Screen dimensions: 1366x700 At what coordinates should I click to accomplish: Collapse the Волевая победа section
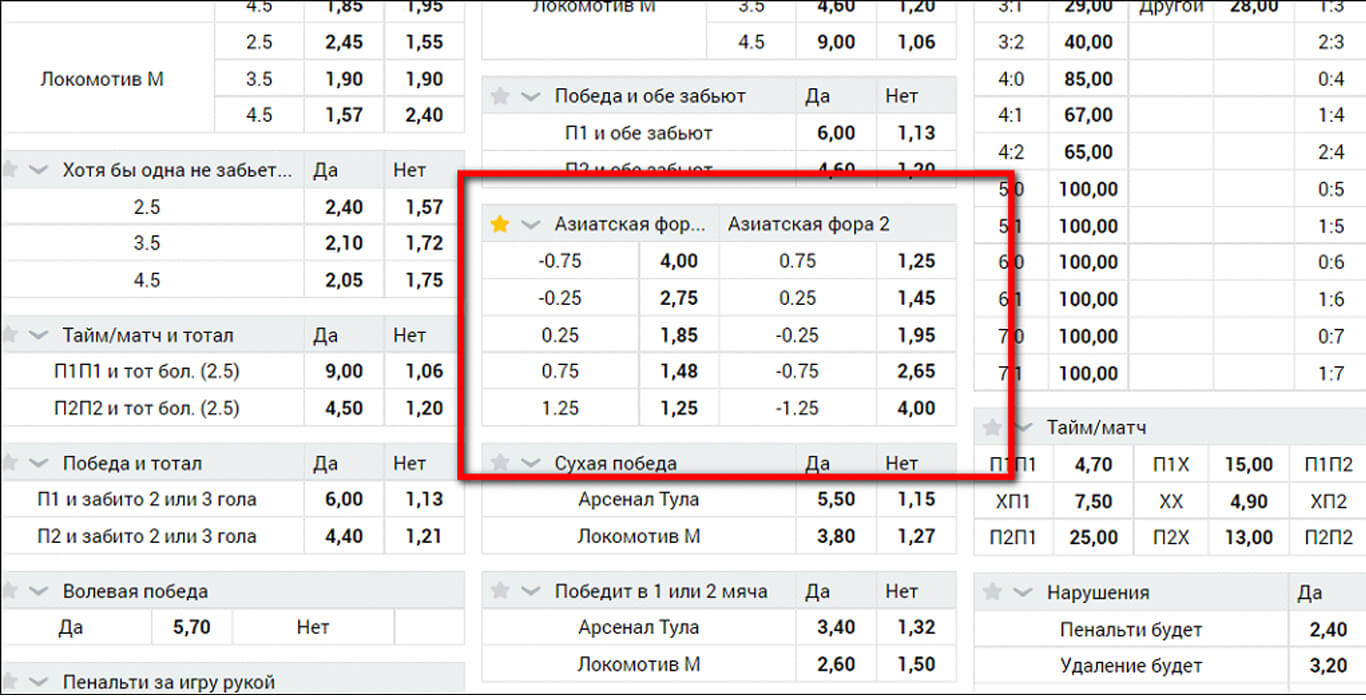(38, 591)
